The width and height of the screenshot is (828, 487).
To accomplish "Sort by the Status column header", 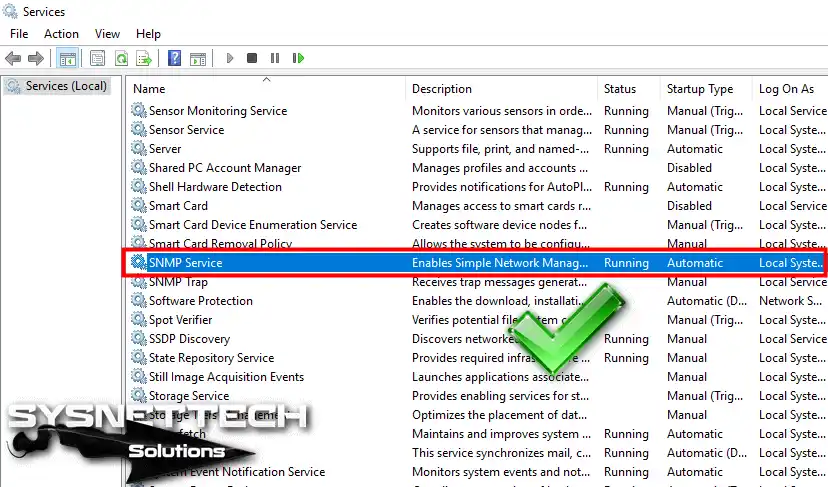I will pyautogui.click(x=628, y=88).
